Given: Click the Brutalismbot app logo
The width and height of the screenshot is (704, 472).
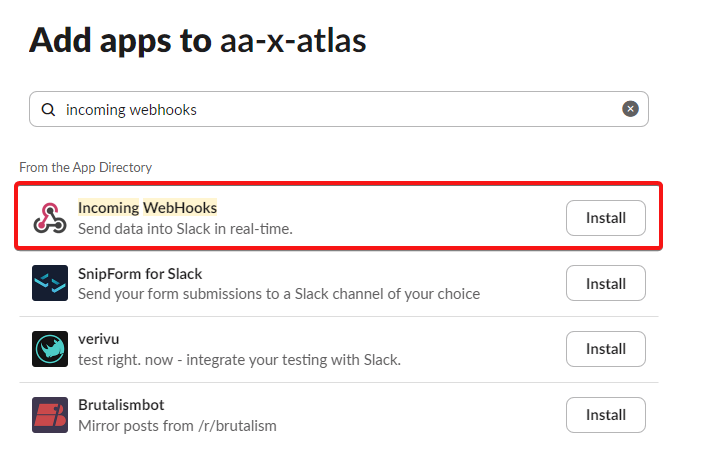Looking at the screenshot, I should click(50, 415).
